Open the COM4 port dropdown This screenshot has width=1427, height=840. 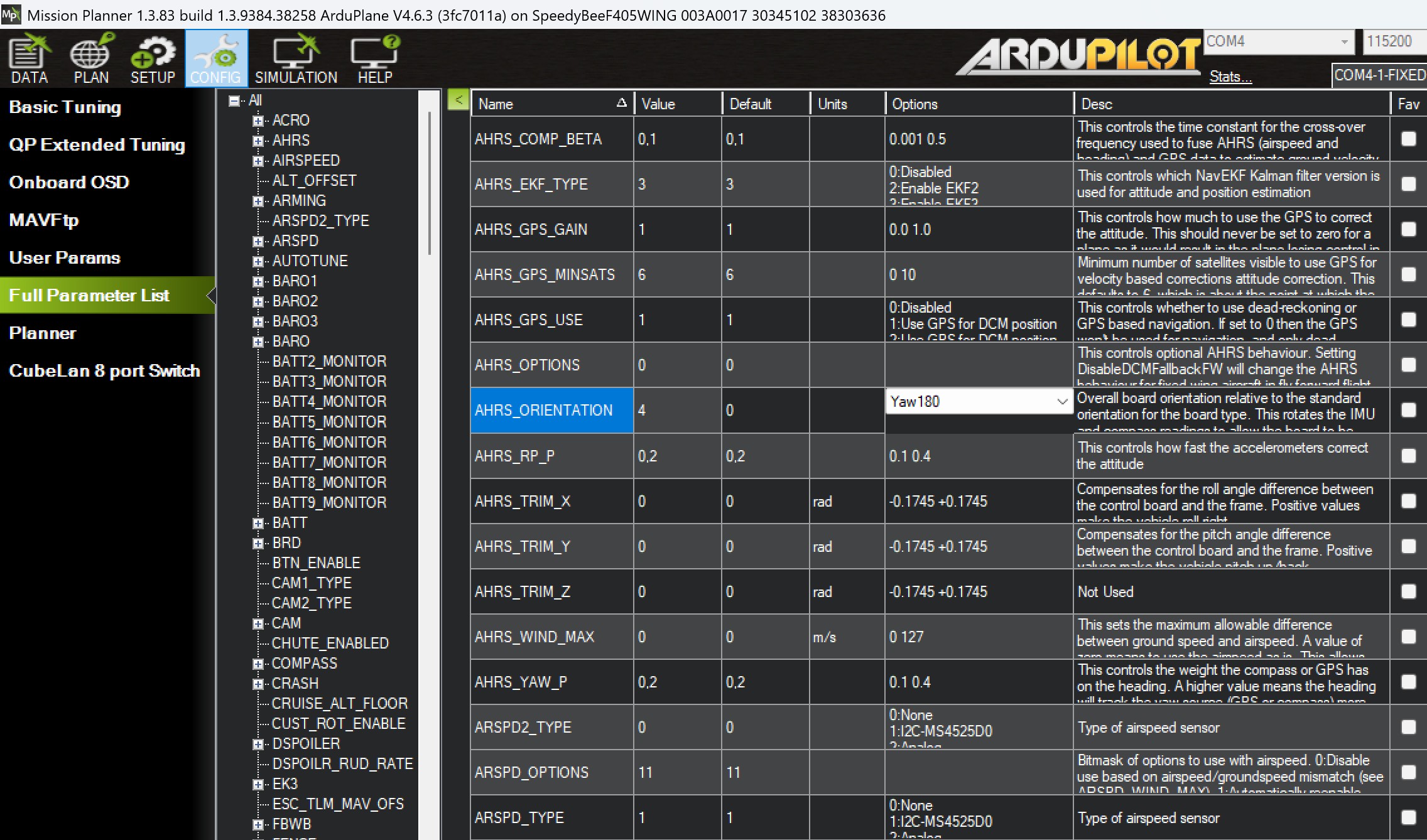click(x=1344, y=42)
